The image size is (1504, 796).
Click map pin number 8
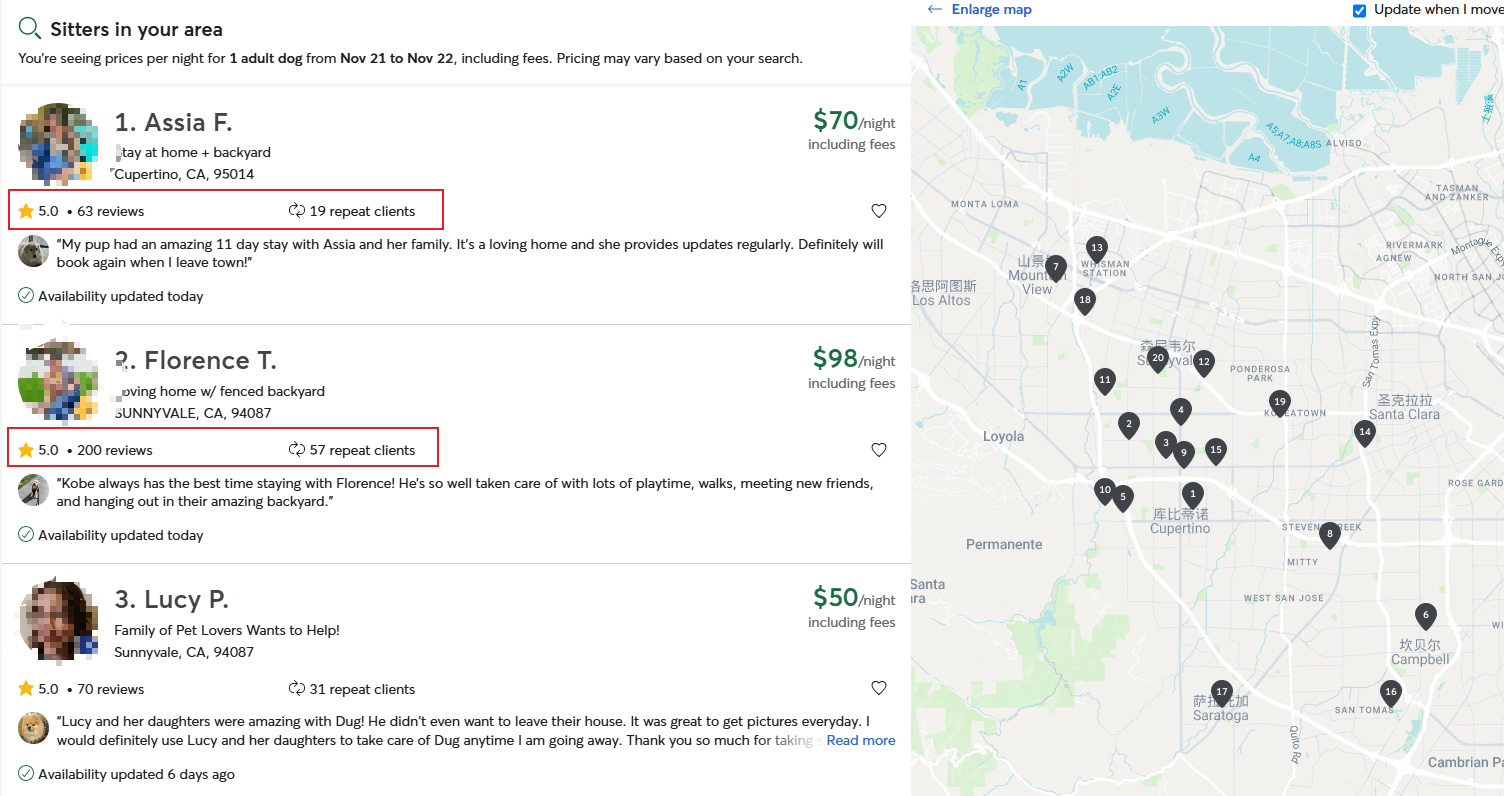point(1329,533)
